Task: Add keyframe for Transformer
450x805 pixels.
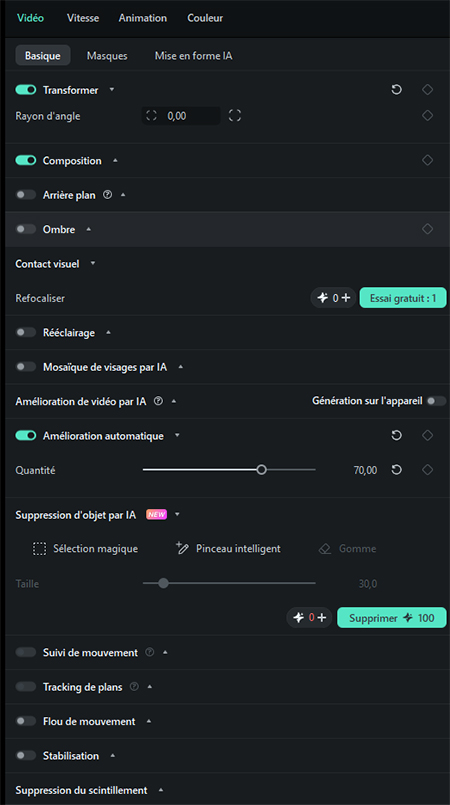Action: click(x=427, y=90)
